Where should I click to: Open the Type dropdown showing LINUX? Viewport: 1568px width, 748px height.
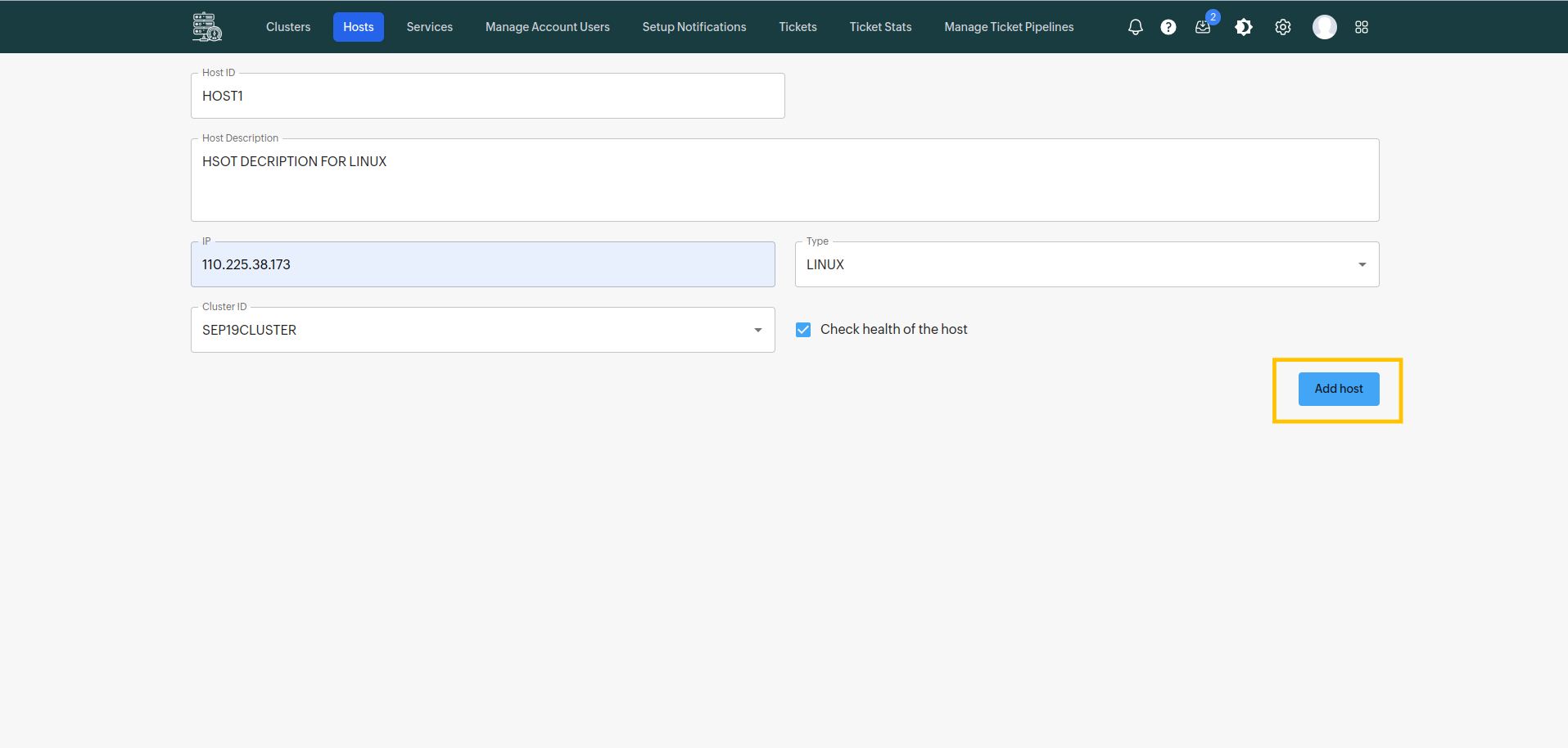[1087, 264]
